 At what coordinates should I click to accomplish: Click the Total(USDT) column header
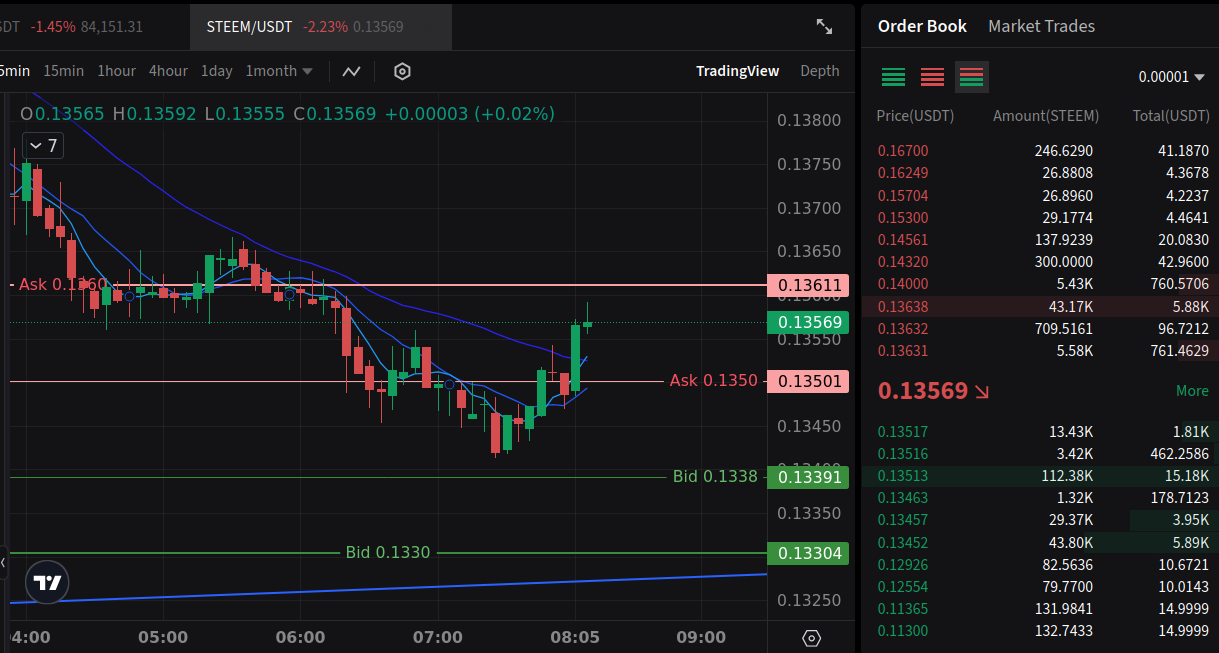tap(1171, 116)
